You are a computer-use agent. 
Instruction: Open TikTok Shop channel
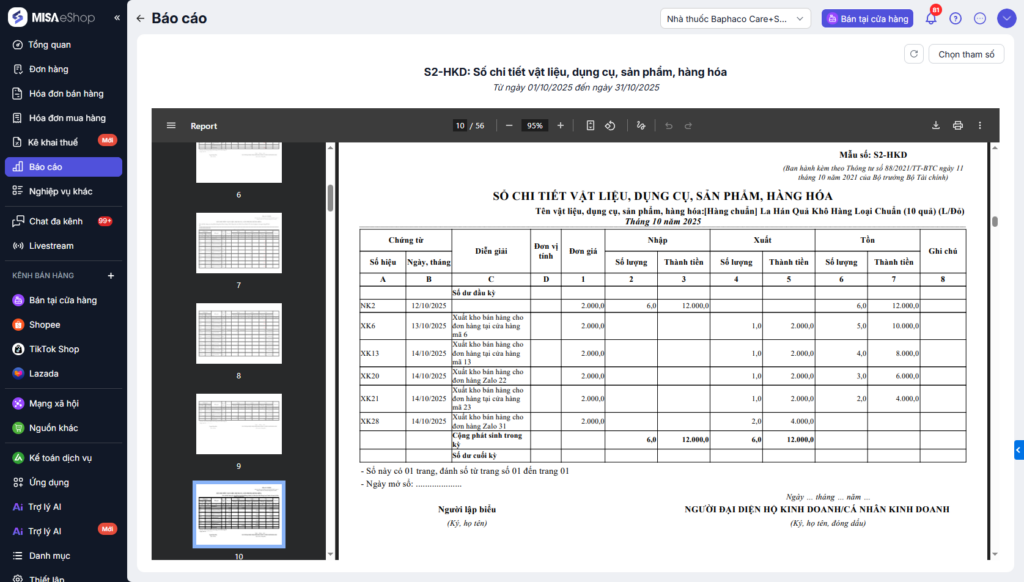pos(63,349)
